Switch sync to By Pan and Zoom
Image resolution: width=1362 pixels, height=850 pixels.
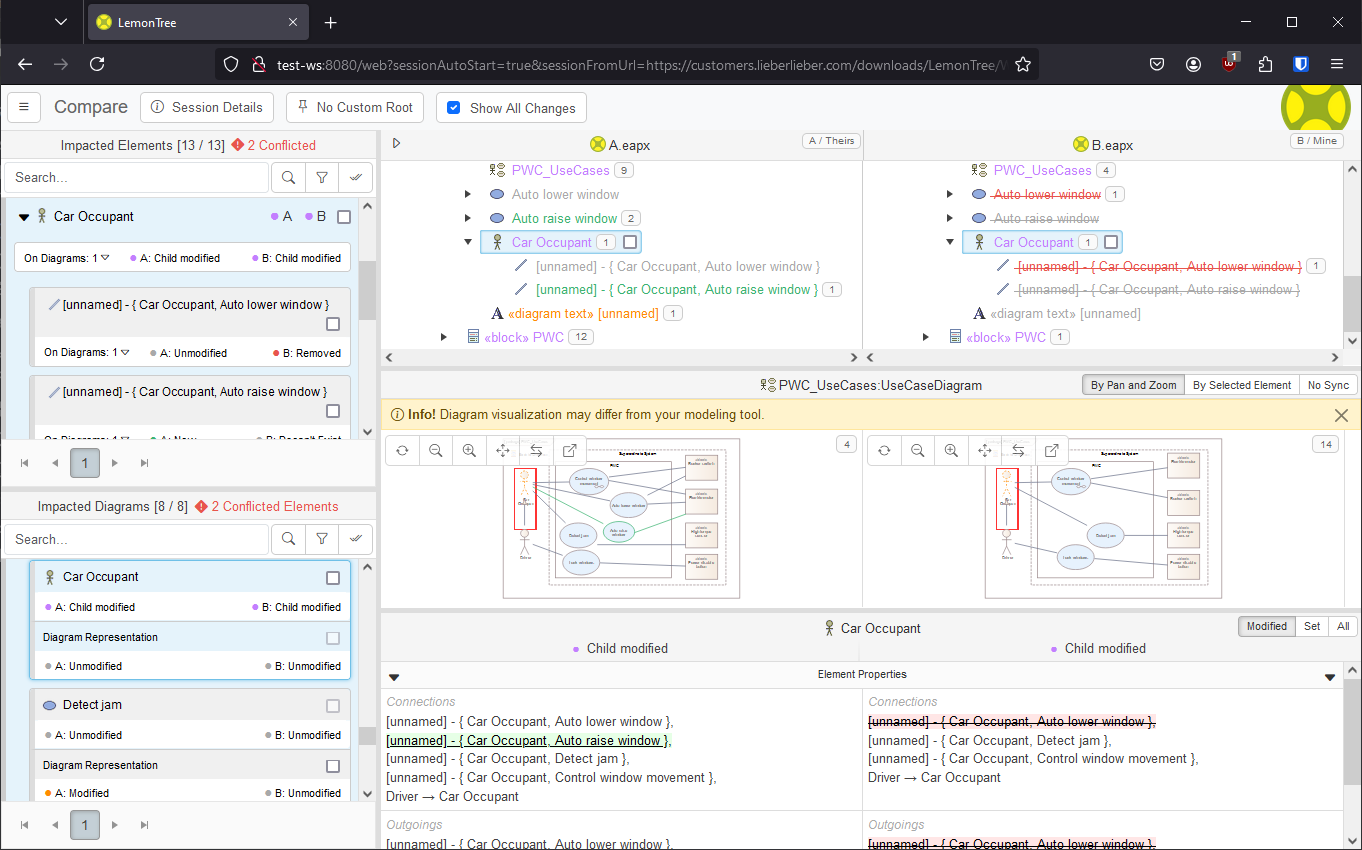pos(1133,385)
